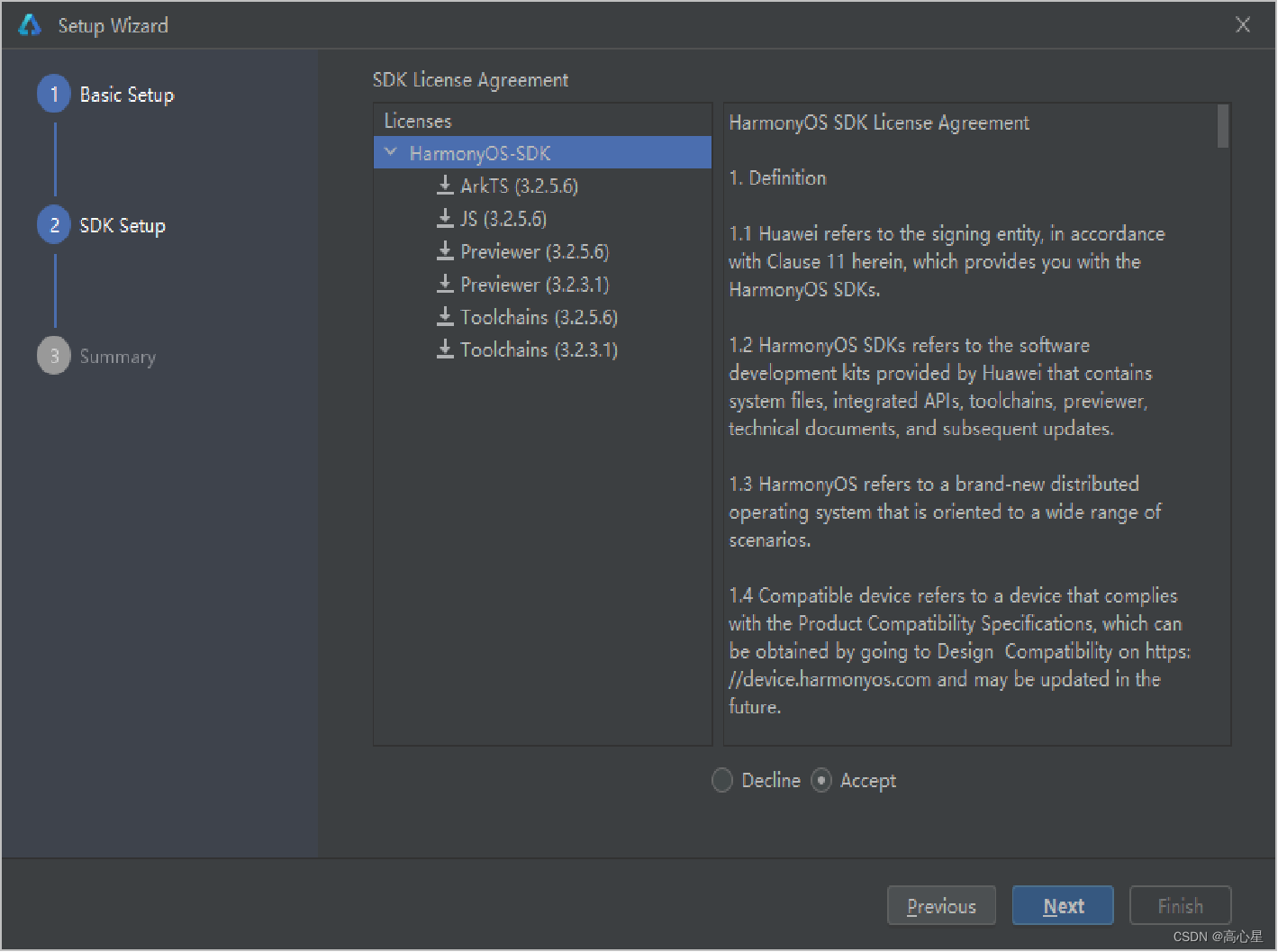Select the HarmonyOS-SDK license row
This screenshot has height=952, width=1278.
(x=542, y=153)
